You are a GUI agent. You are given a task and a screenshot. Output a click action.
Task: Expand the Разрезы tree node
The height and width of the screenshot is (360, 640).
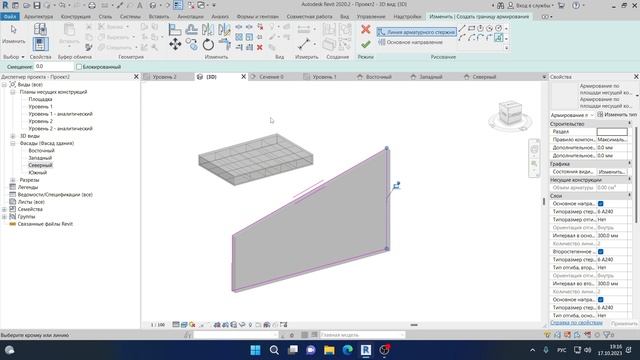coord(13,180)
